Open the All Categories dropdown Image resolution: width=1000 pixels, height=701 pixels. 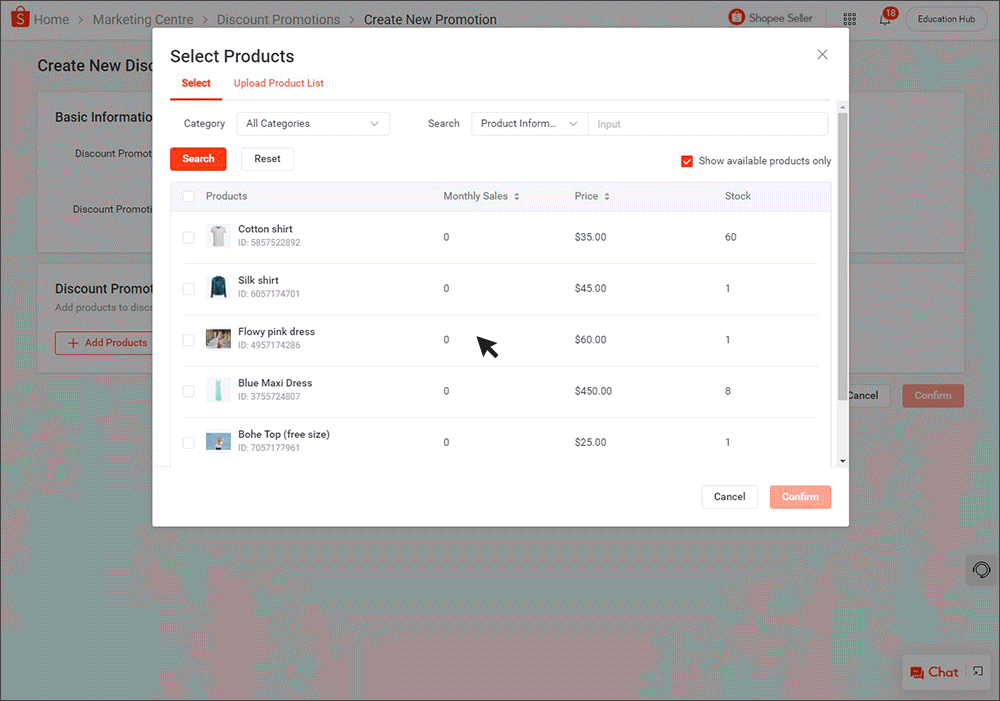[313, 123]
